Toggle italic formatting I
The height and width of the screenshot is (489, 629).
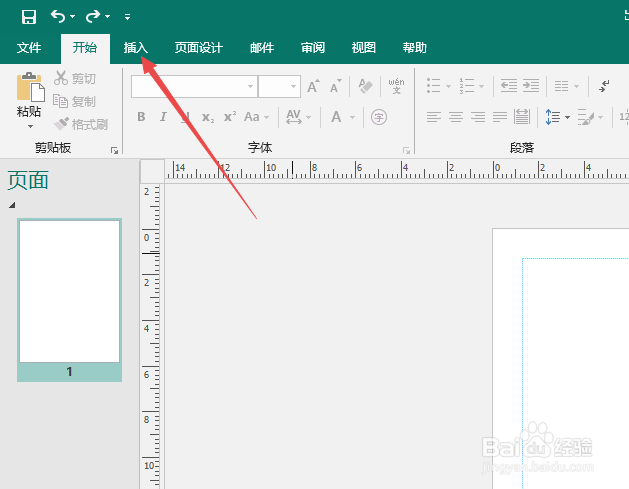point(163,117)
